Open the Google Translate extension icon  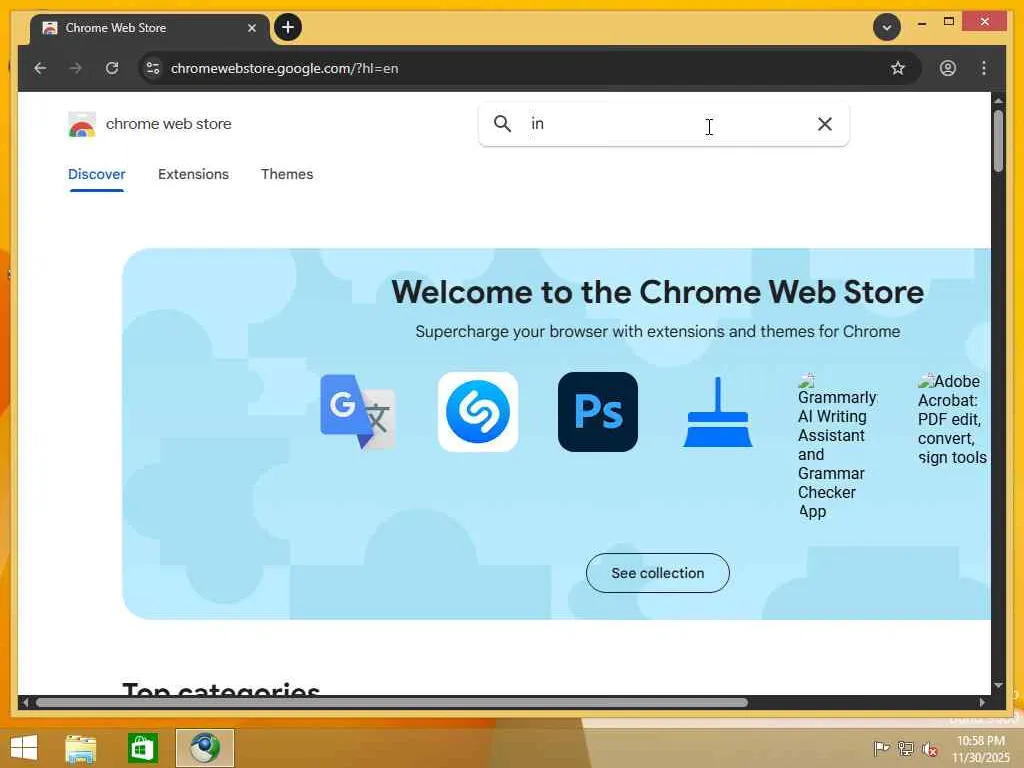tap(358, 411)
